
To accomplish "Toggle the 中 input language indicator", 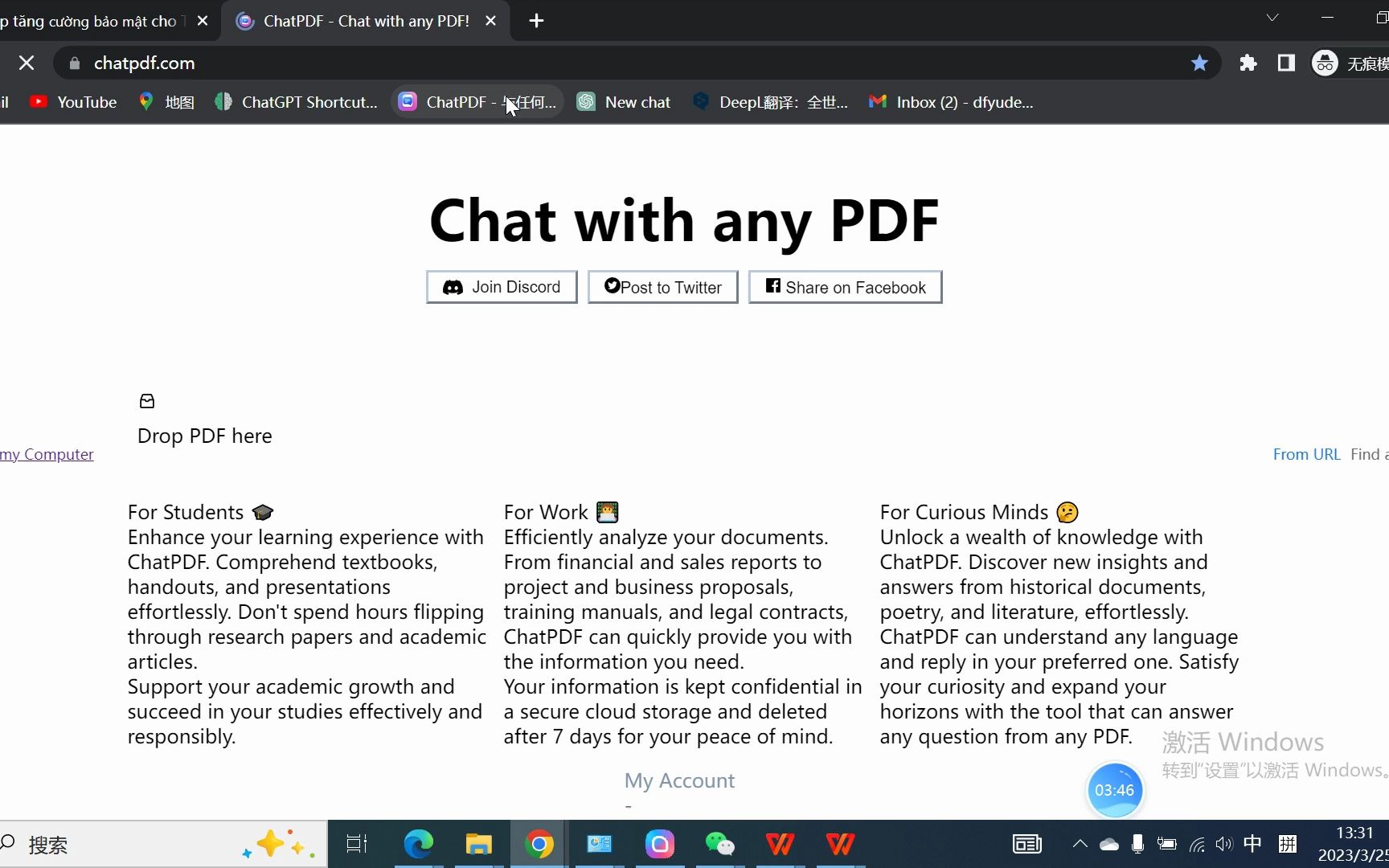I will [x=1252, y=844].
